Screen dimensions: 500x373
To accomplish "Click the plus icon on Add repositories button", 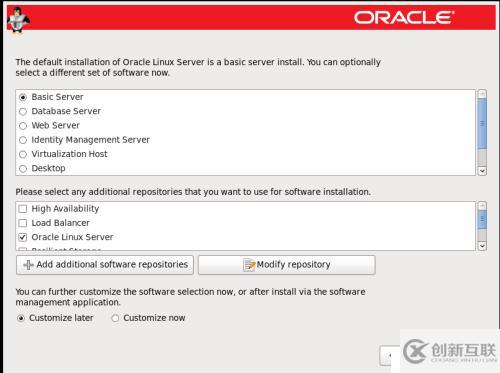I will [x=28, y=265].
